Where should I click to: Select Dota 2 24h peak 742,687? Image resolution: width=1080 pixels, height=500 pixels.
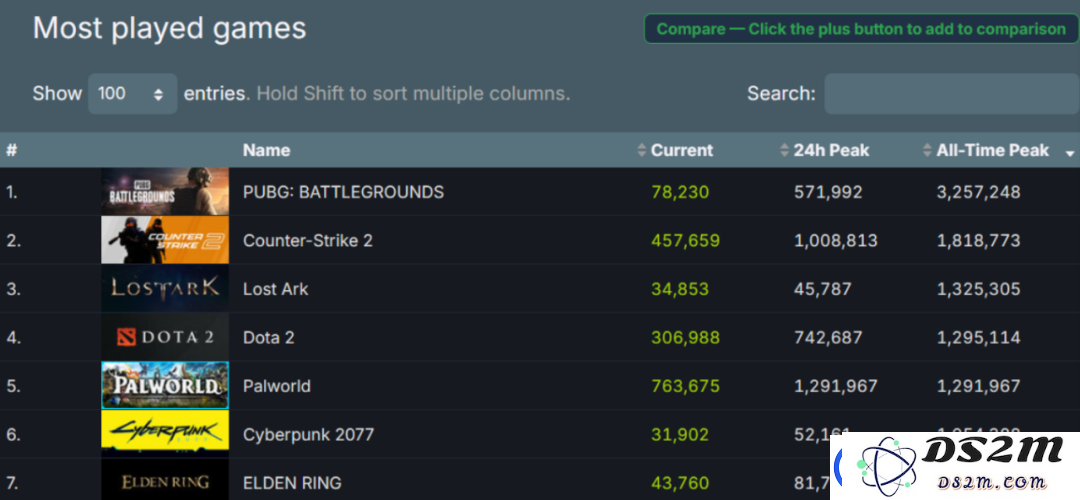[828, 337]
